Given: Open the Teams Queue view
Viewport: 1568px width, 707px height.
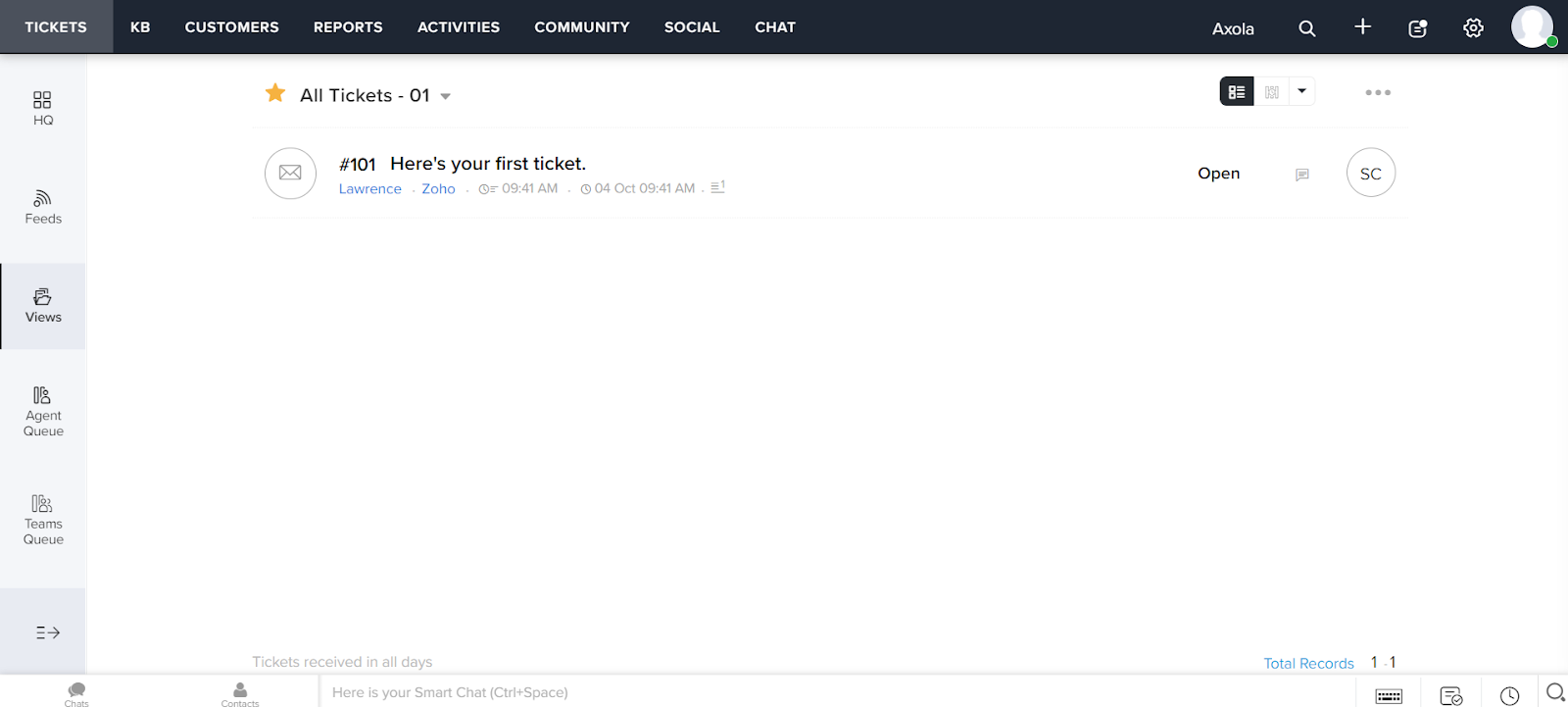Looking at the screenshot, I should pyautogui.click(x=42, y=520).
